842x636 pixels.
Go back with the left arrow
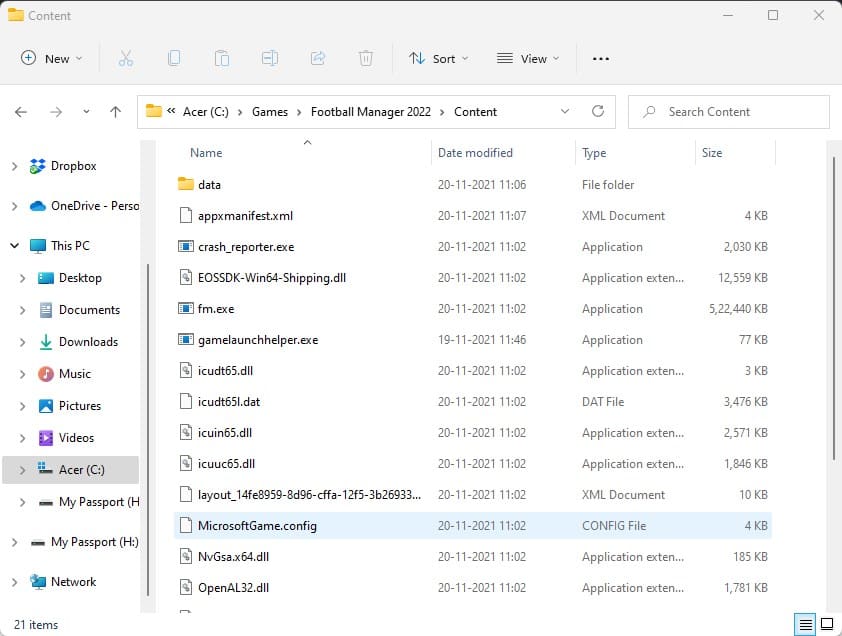click(21, 112)
